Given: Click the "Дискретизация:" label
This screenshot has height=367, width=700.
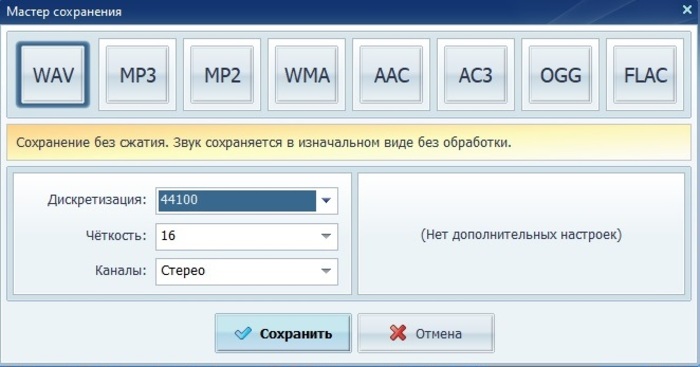Looking at the screenshot, I should (97, 200).
